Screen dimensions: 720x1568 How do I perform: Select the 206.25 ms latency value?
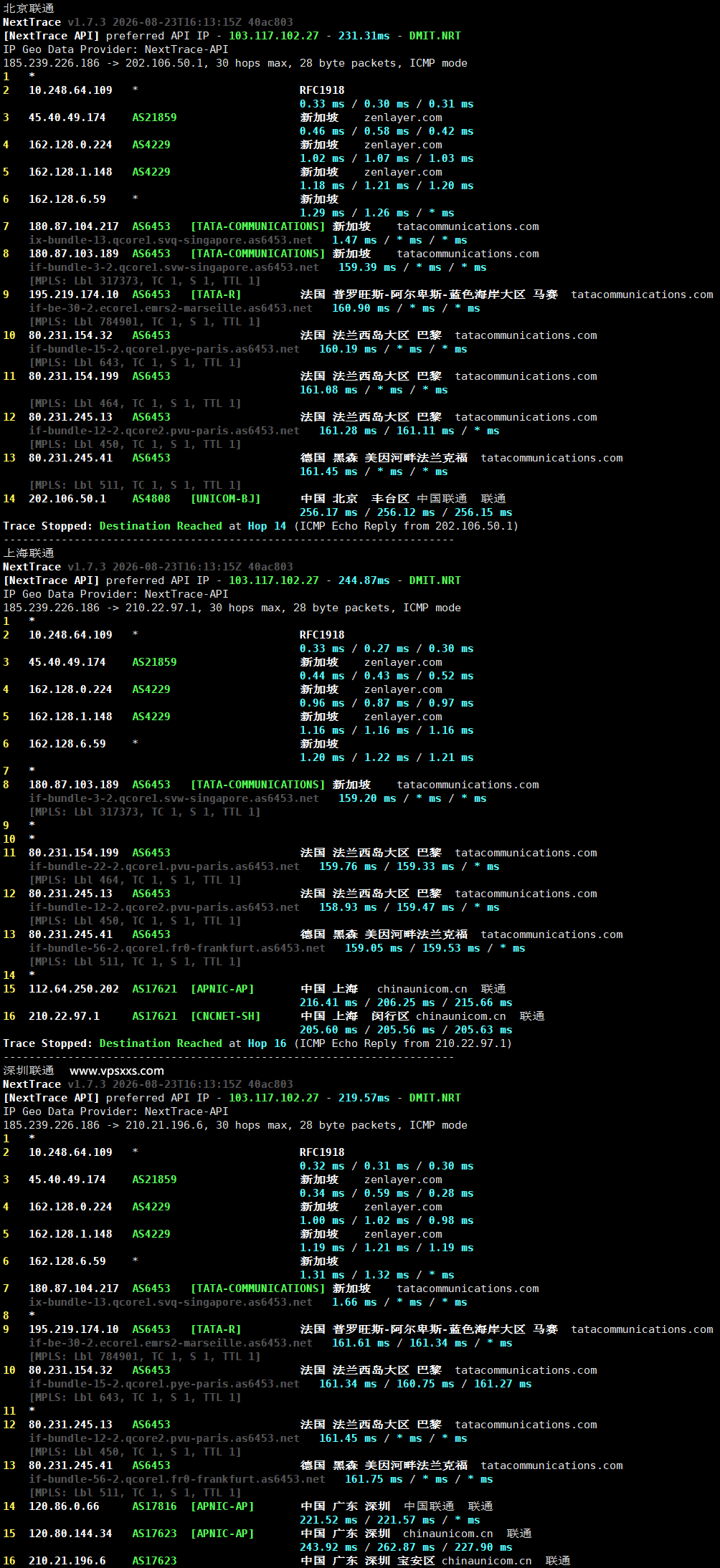406,1003
